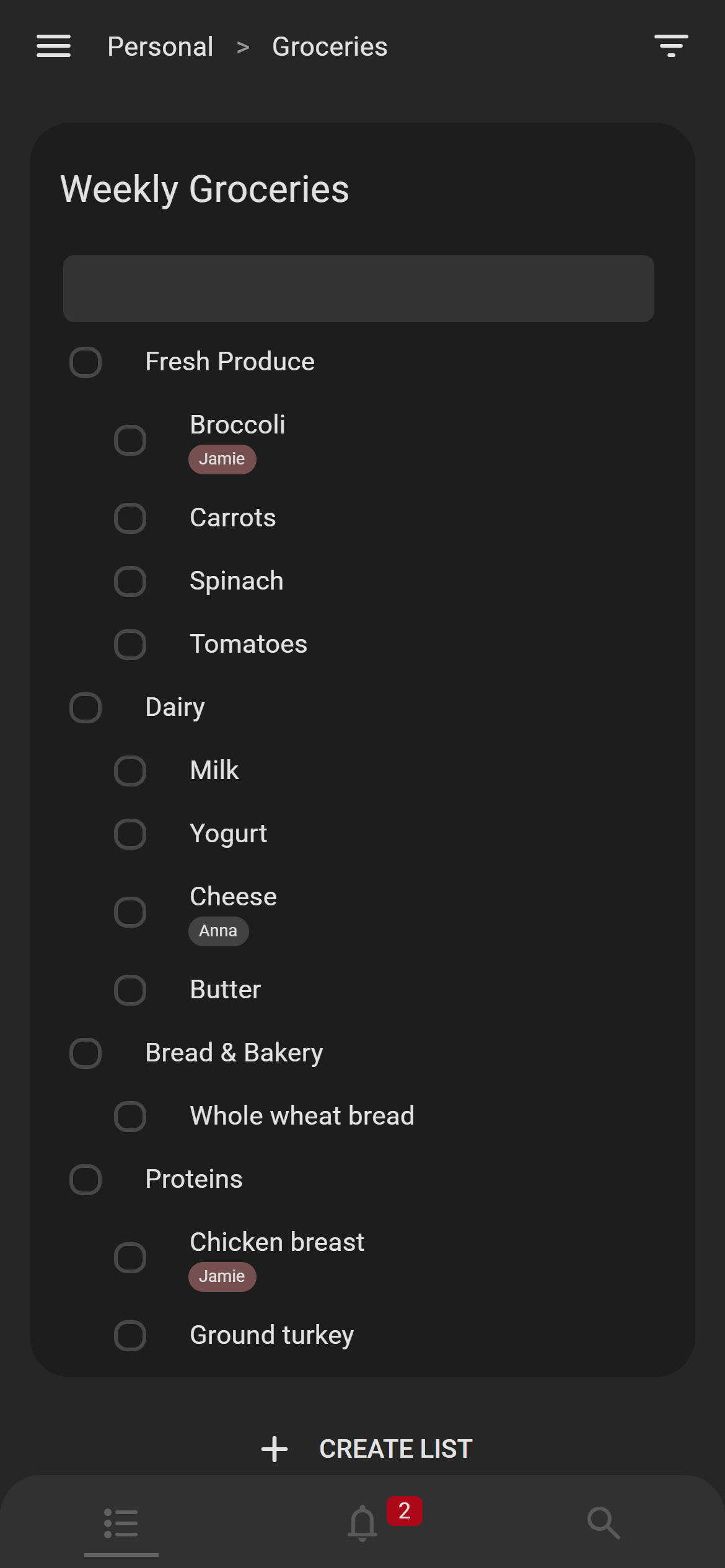Click the plus icon to create list
This screenshot has width=725, height=1568.
[275, 1449]
